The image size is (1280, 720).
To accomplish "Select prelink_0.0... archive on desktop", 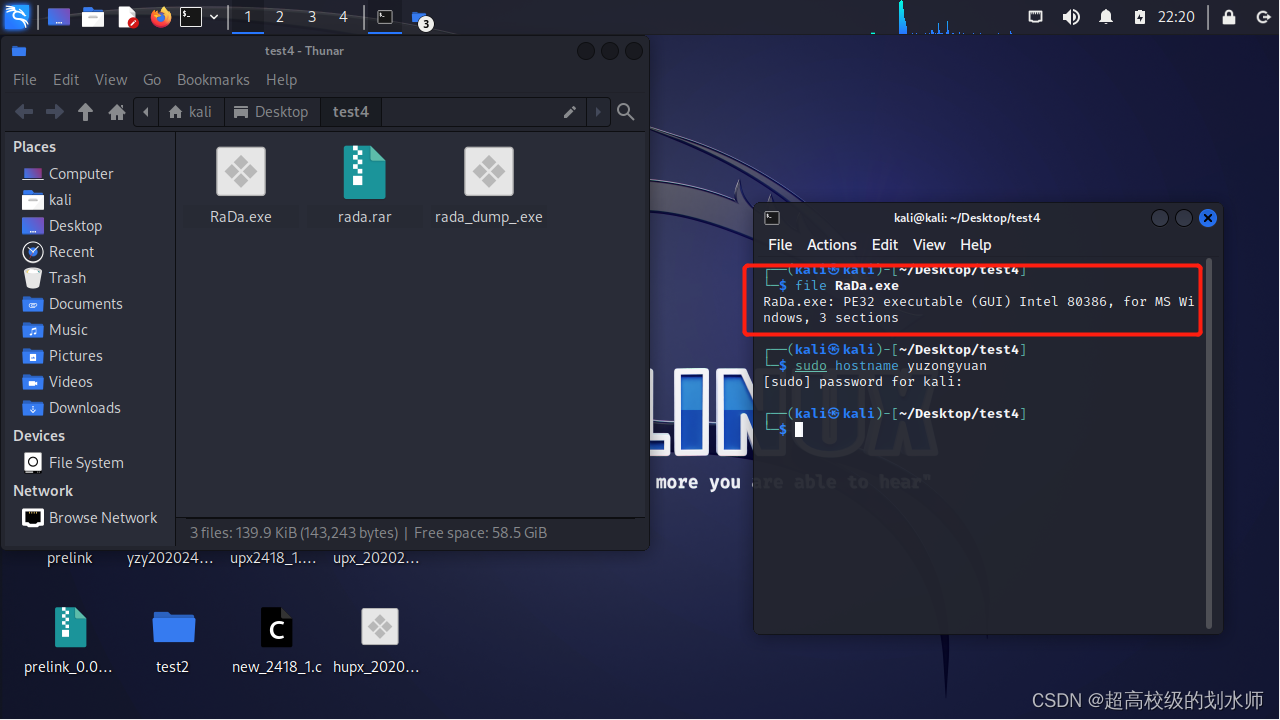I will coord(70,627).
